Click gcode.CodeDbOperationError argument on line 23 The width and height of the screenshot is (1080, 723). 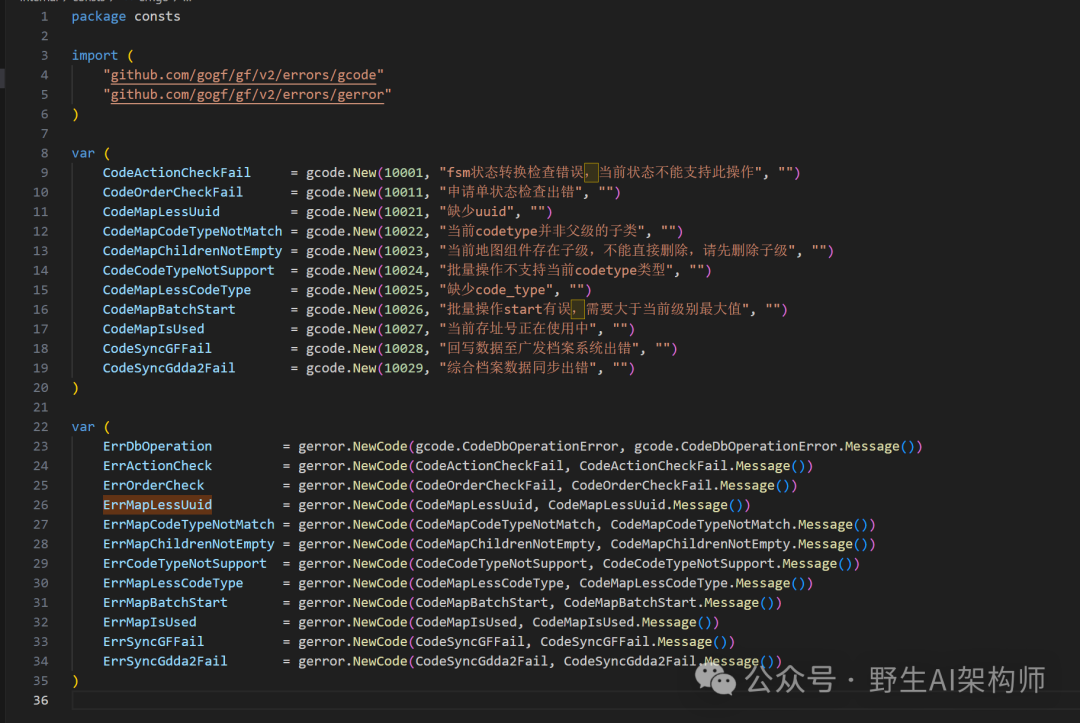click(x=517, y=446)
